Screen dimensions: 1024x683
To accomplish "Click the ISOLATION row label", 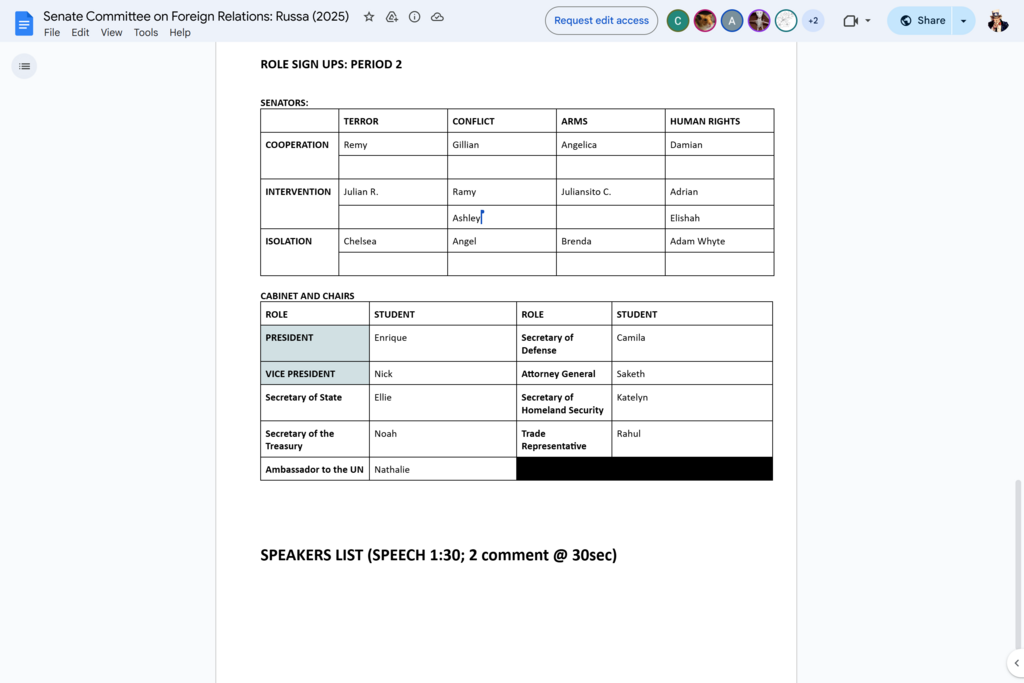I will [299, 252].
